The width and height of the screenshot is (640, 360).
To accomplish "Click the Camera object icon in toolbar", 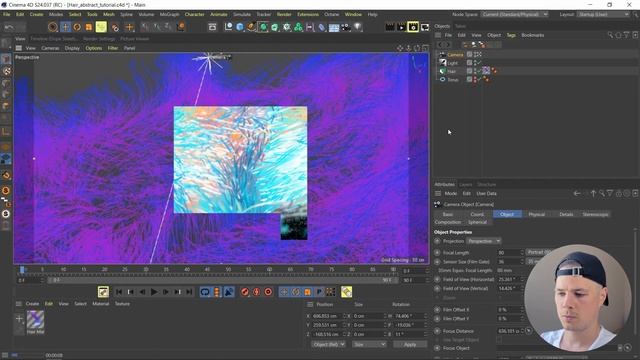I will (x=346, y=27).
